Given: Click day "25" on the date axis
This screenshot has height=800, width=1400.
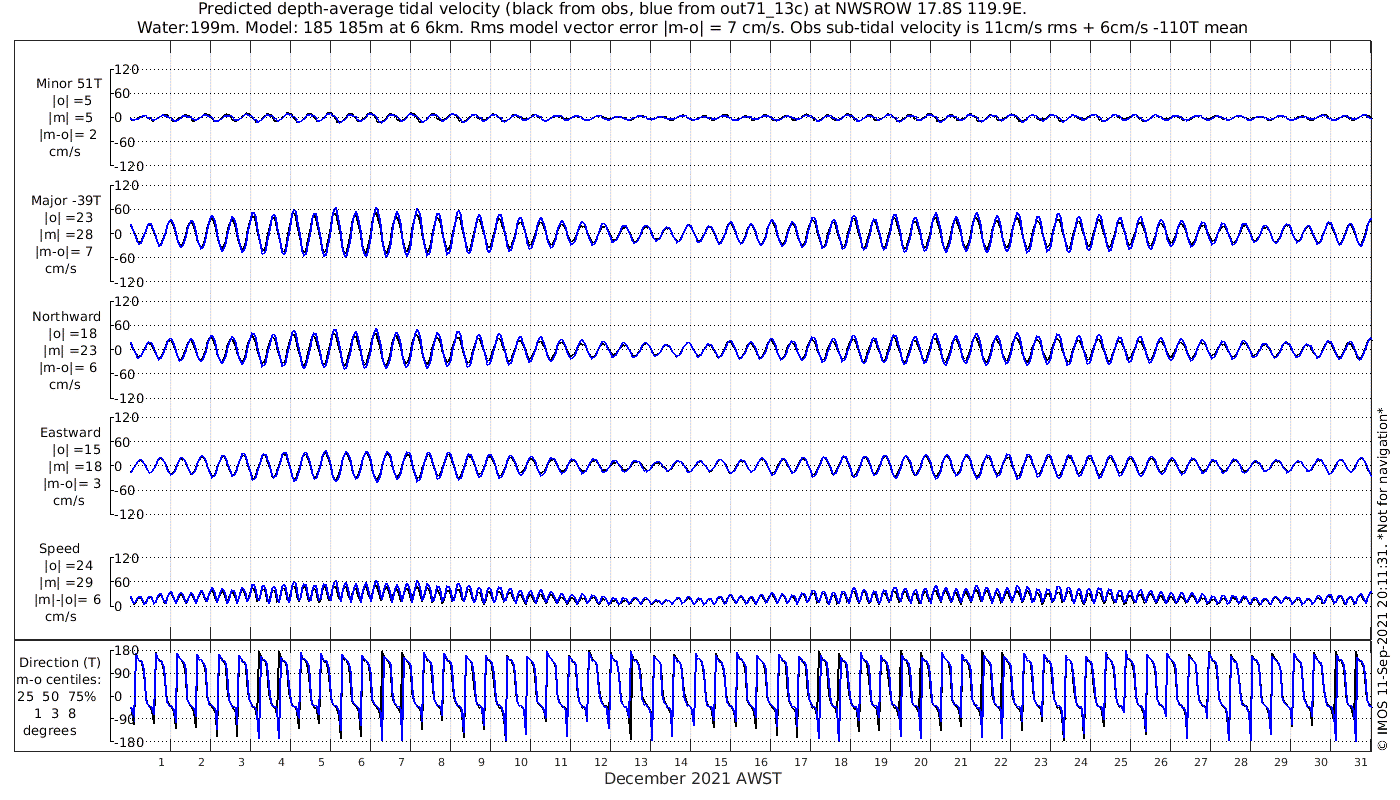Looking at the screenshot, I should pyautogui.click(x=1120, y=762).
